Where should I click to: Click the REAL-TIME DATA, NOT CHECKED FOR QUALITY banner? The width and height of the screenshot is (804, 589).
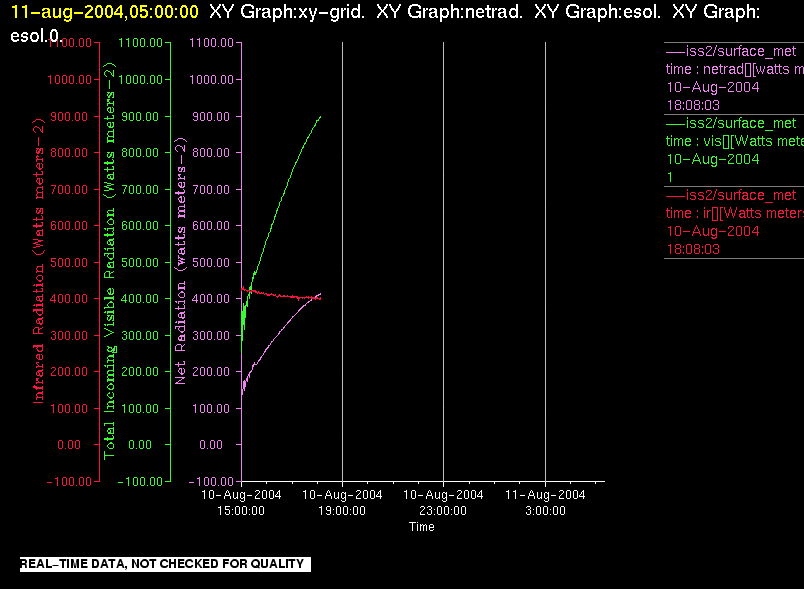pos(165,564)
